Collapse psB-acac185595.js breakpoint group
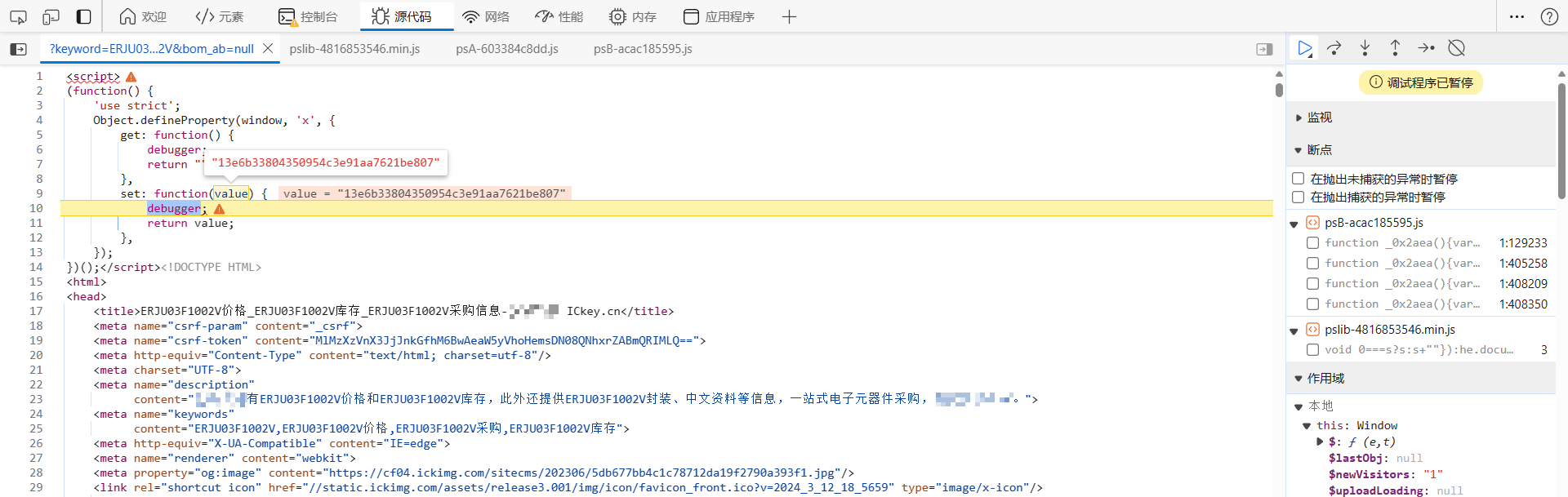 click(1294, 224)
